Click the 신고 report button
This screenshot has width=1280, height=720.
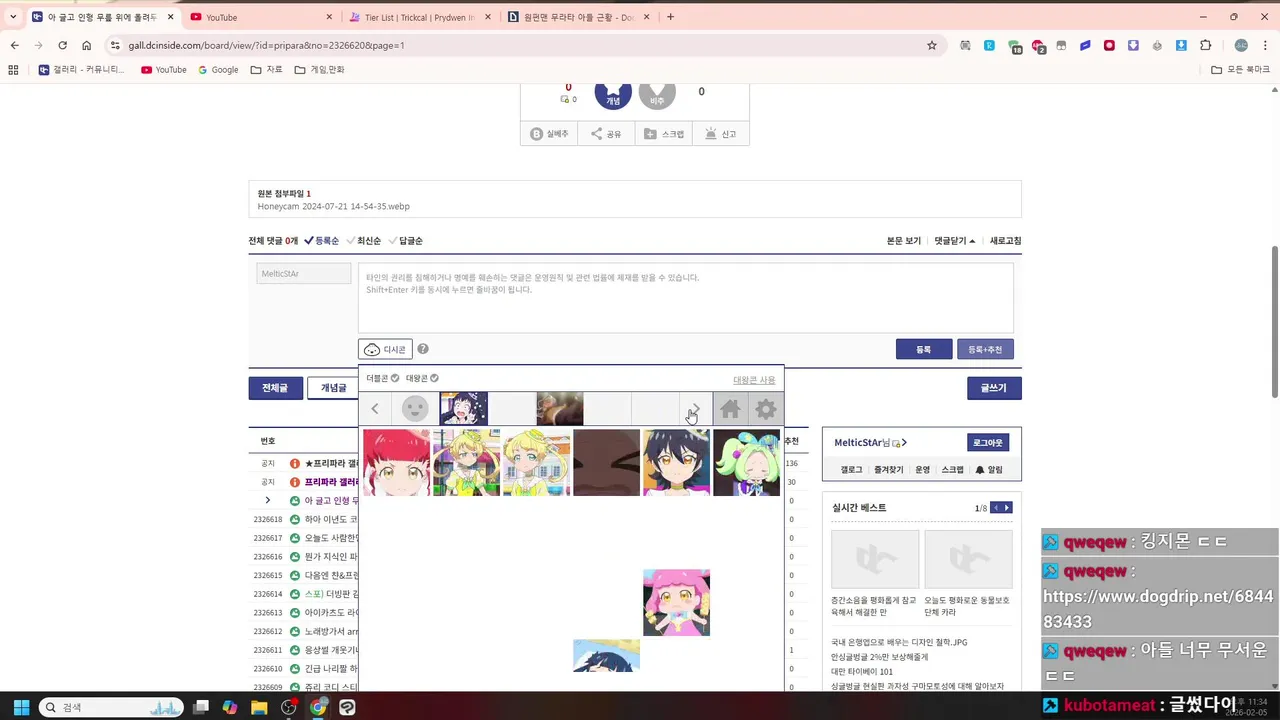pos(720,134)
